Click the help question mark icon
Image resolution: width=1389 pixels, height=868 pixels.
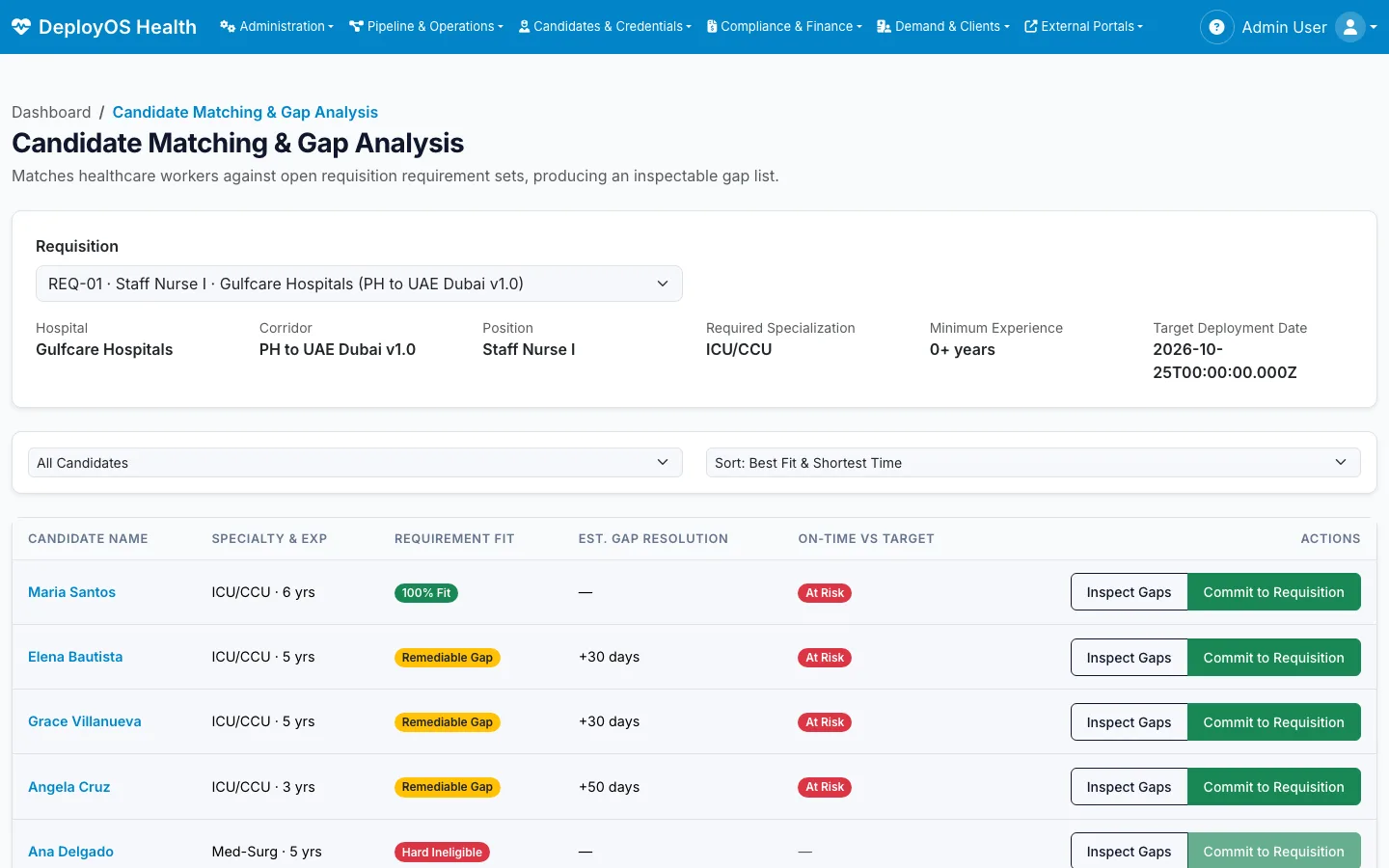click(1217, 27)
